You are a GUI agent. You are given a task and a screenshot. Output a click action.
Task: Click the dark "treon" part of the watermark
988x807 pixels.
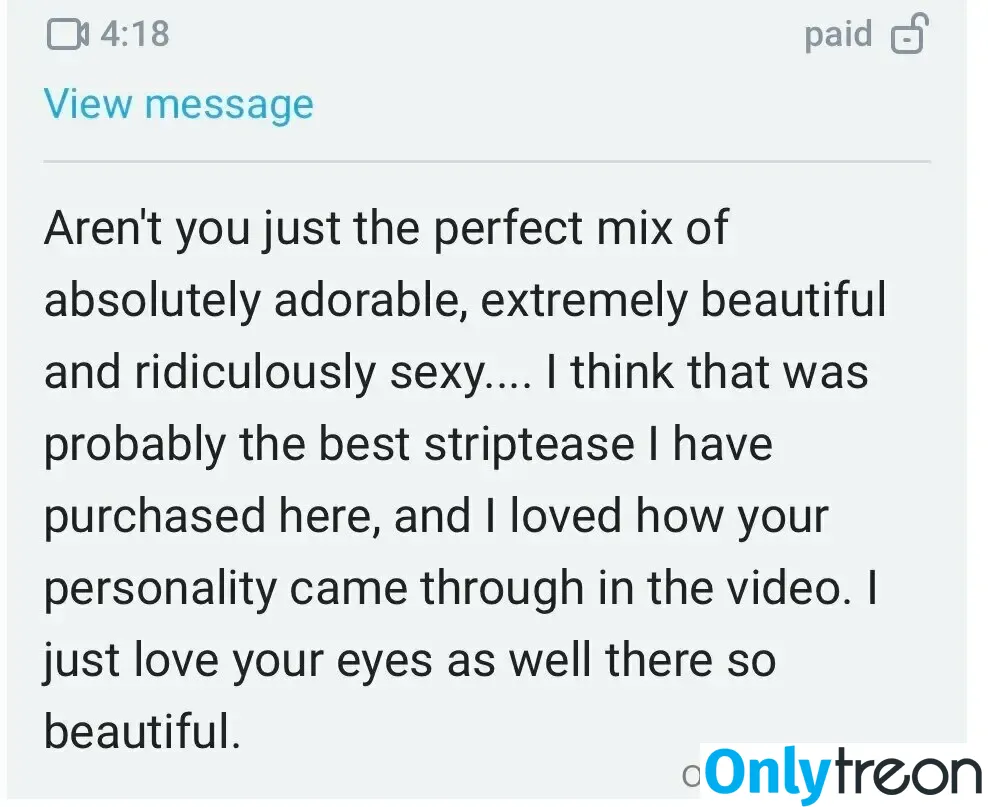904,772
